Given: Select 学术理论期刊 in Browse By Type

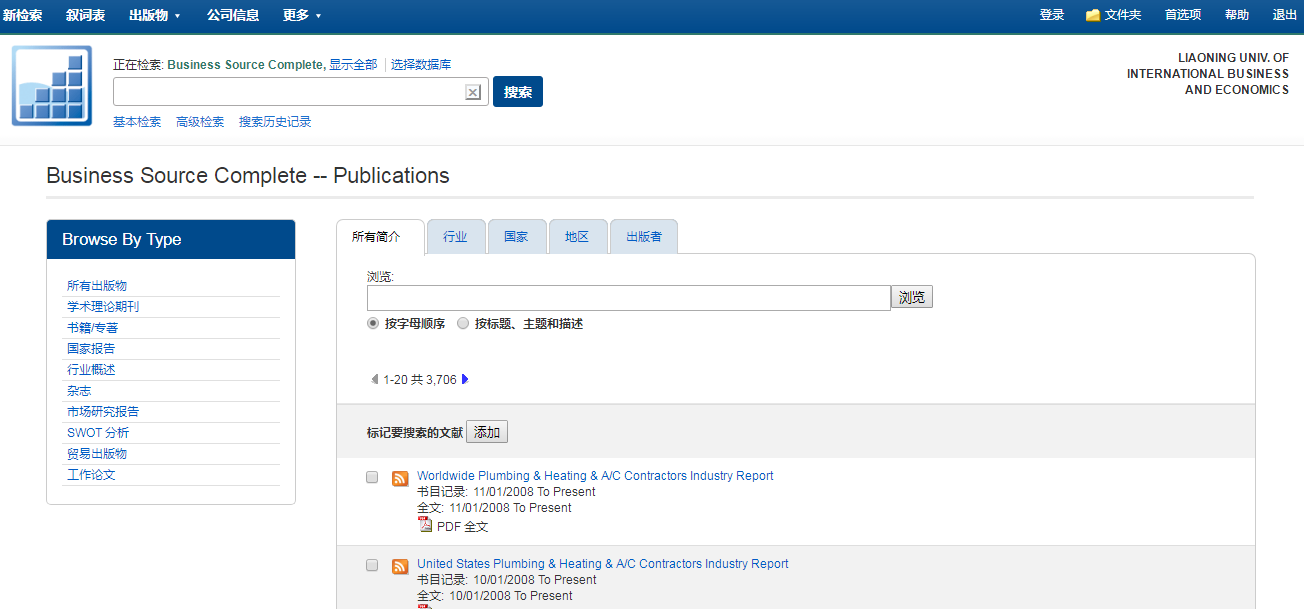Looking at the screenshot, I should (103, 307).
